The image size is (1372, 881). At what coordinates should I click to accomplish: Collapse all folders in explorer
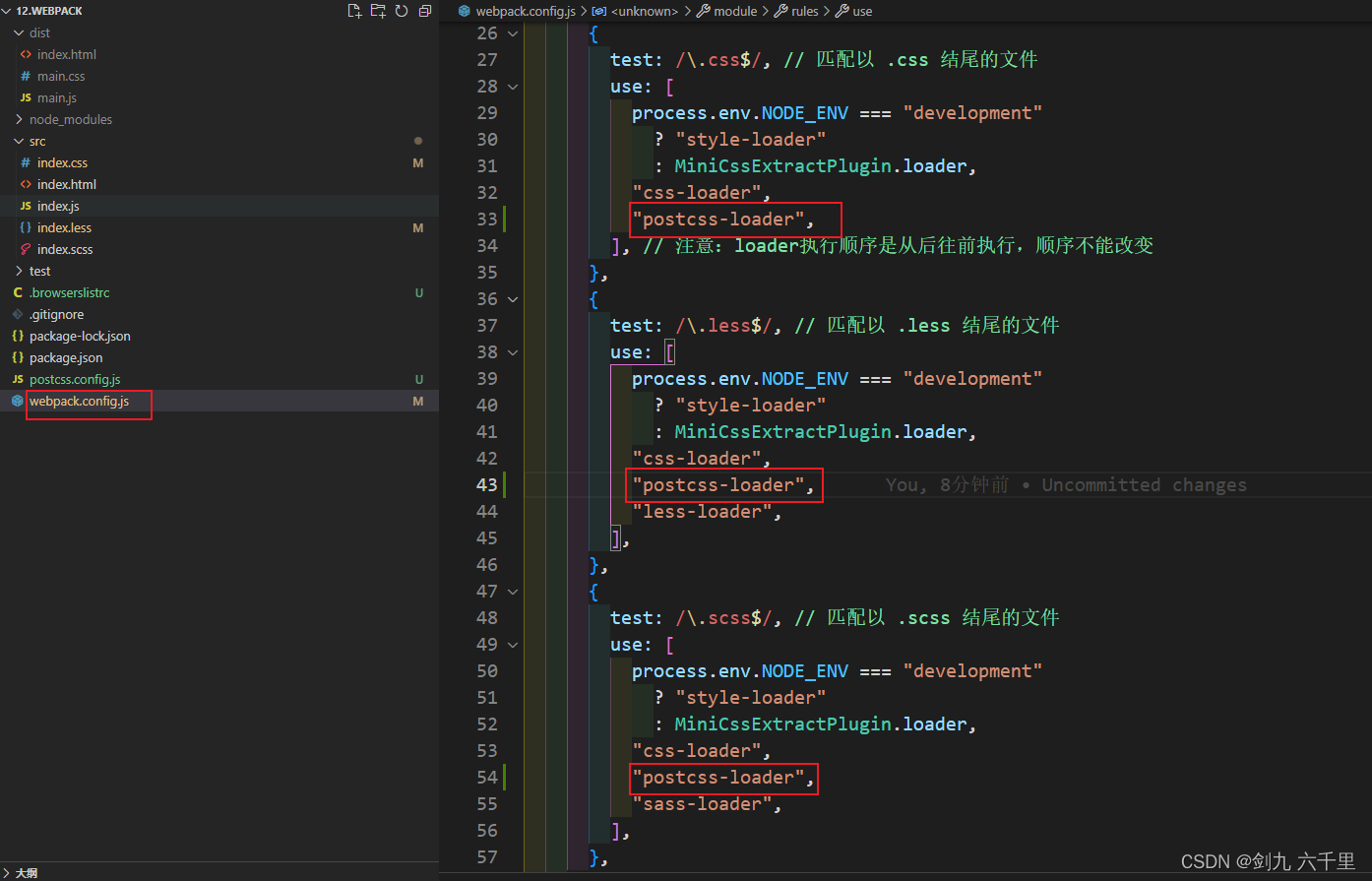[425, 11]
